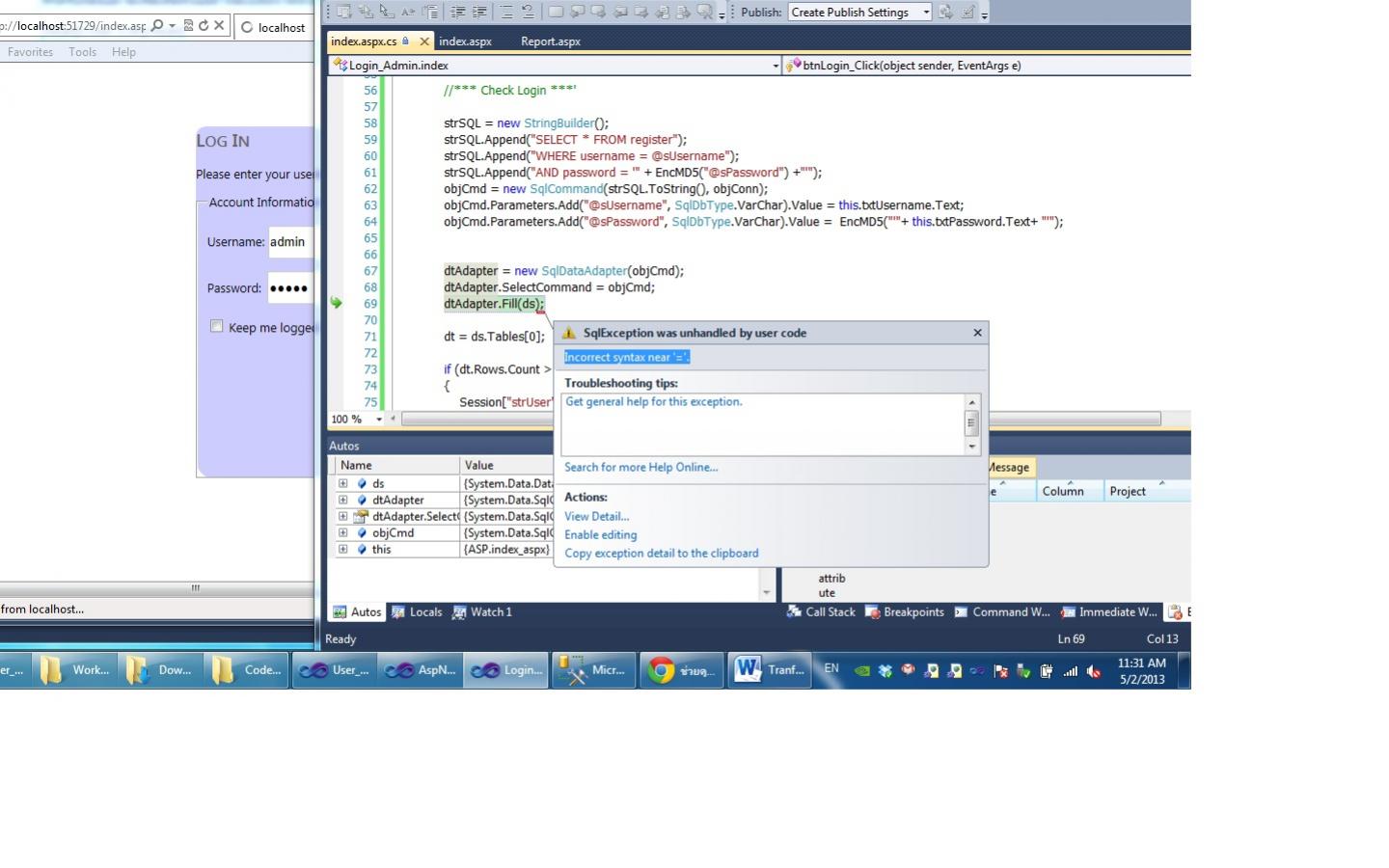
Task: Show the Watch 1 panel
Action: pos(482,611)
